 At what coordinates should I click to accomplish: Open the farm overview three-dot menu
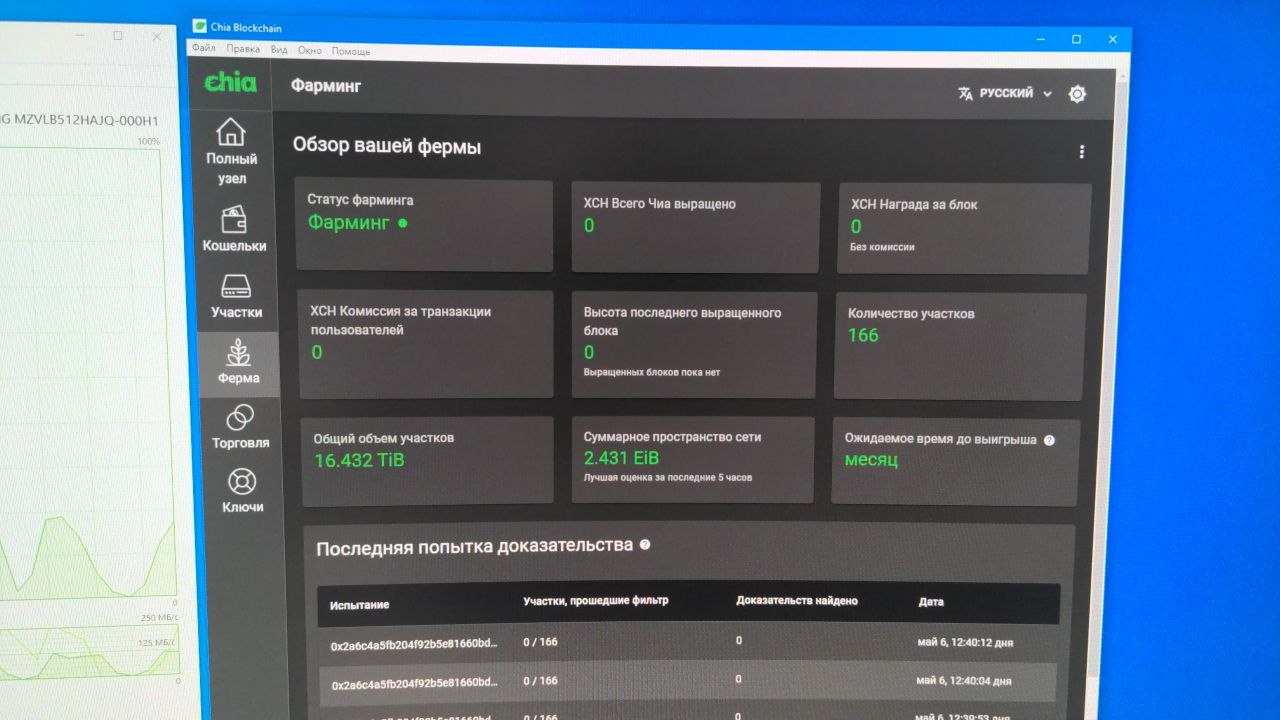coord(1081,152)
